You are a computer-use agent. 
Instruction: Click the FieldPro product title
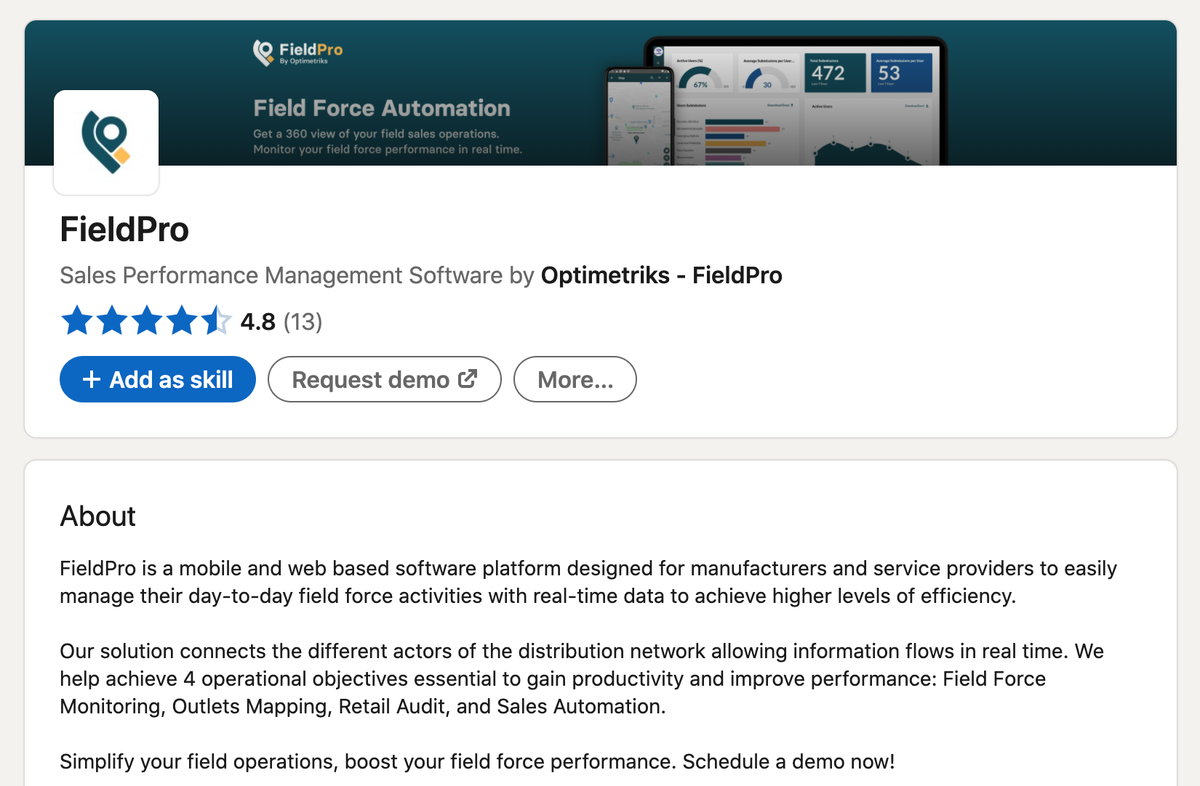(125, 230)
